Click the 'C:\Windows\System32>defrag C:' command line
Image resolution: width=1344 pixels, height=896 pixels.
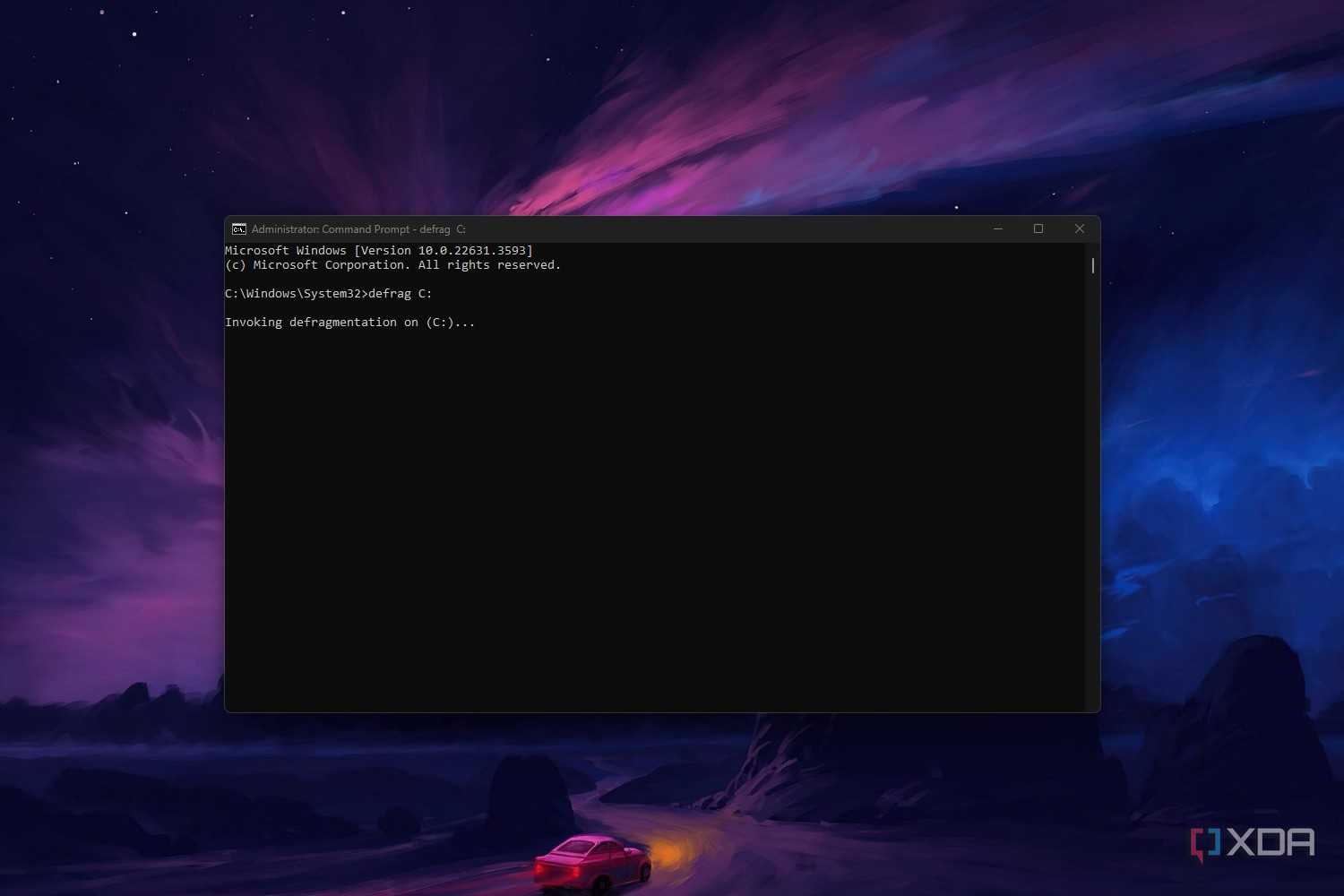[329, 294]
